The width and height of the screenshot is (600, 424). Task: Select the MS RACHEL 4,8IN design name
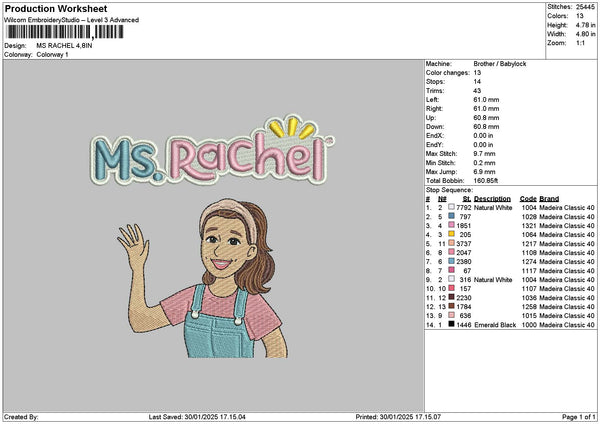point(67,46)
